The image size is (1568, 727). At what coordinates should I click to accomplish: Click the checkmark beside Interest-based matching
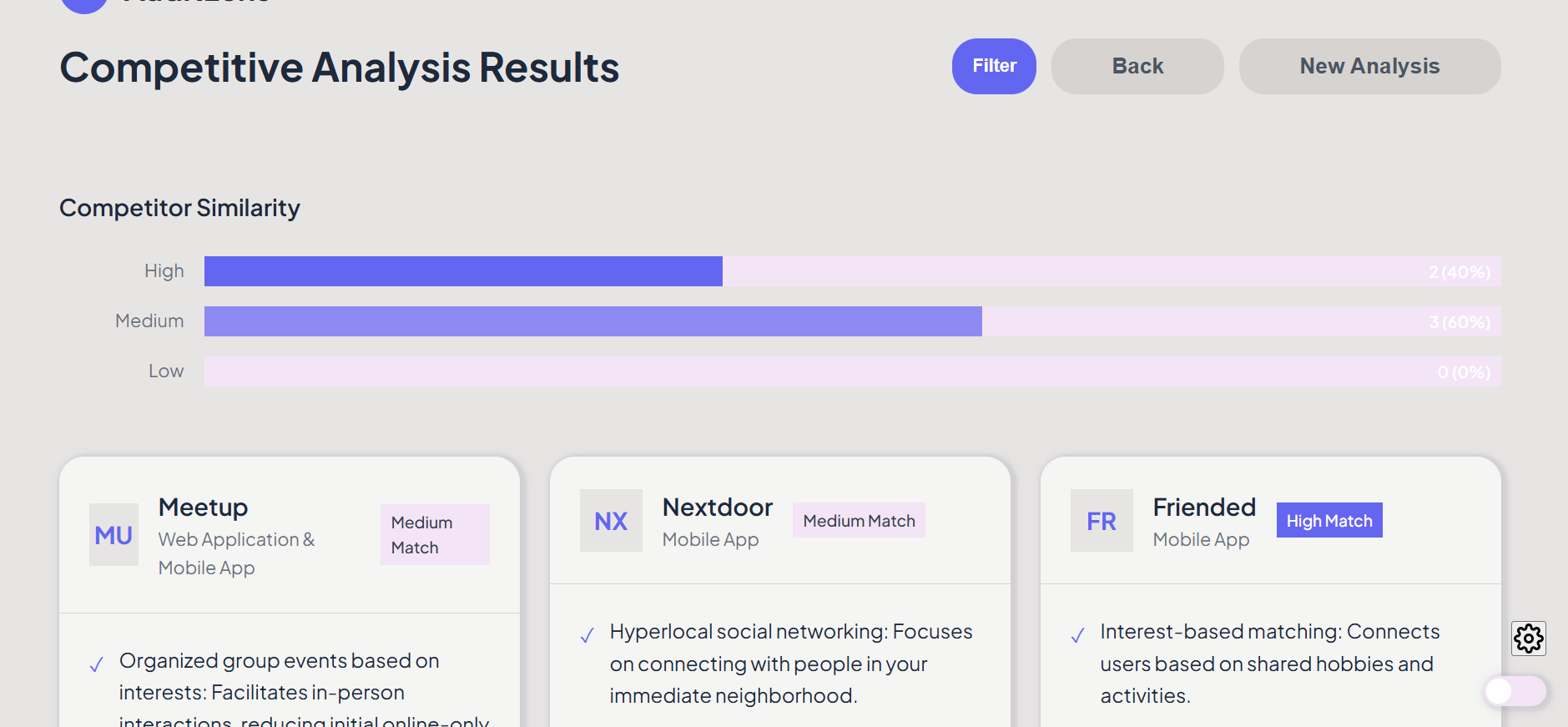point(1078,635)
